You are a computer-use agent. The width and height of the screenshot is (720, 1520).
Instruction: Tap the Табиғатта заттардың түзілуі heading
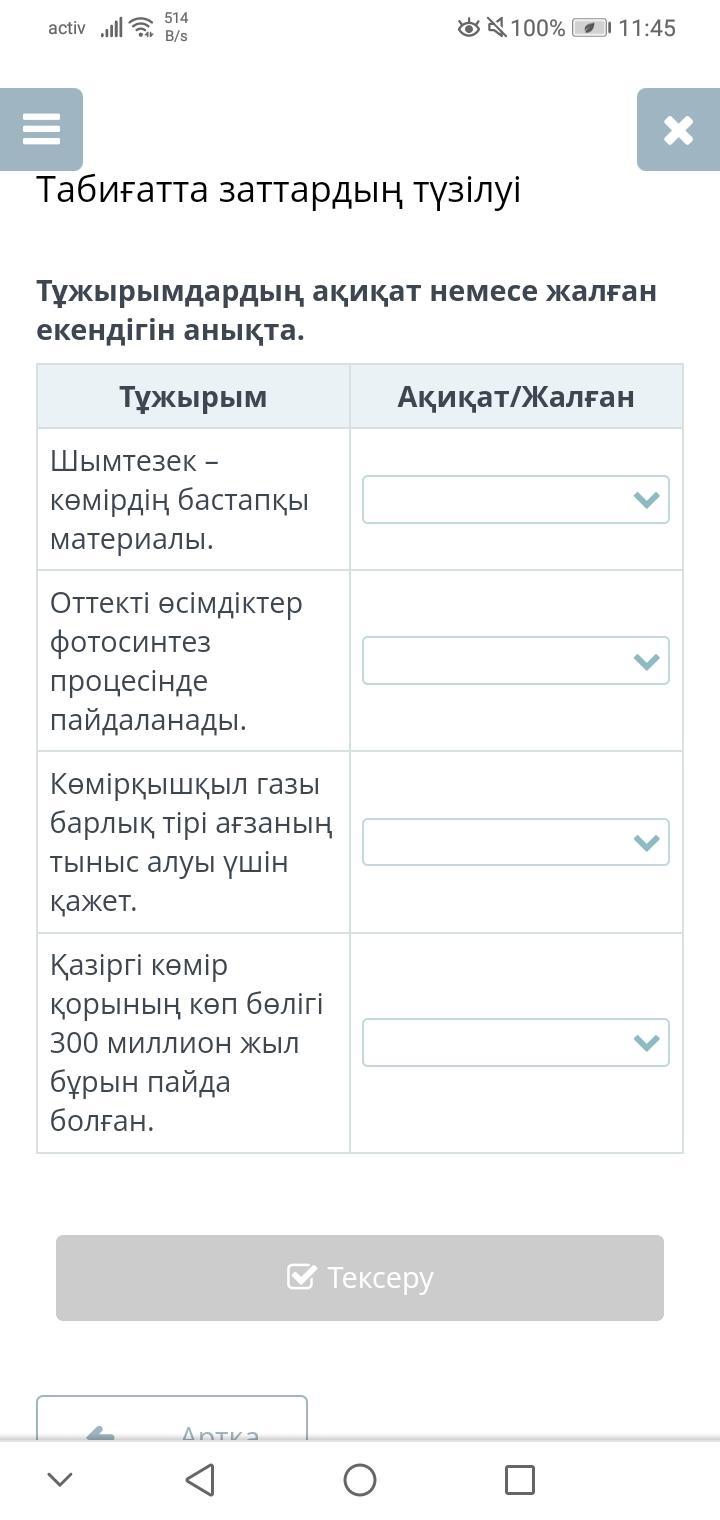(x=278, y=190)
